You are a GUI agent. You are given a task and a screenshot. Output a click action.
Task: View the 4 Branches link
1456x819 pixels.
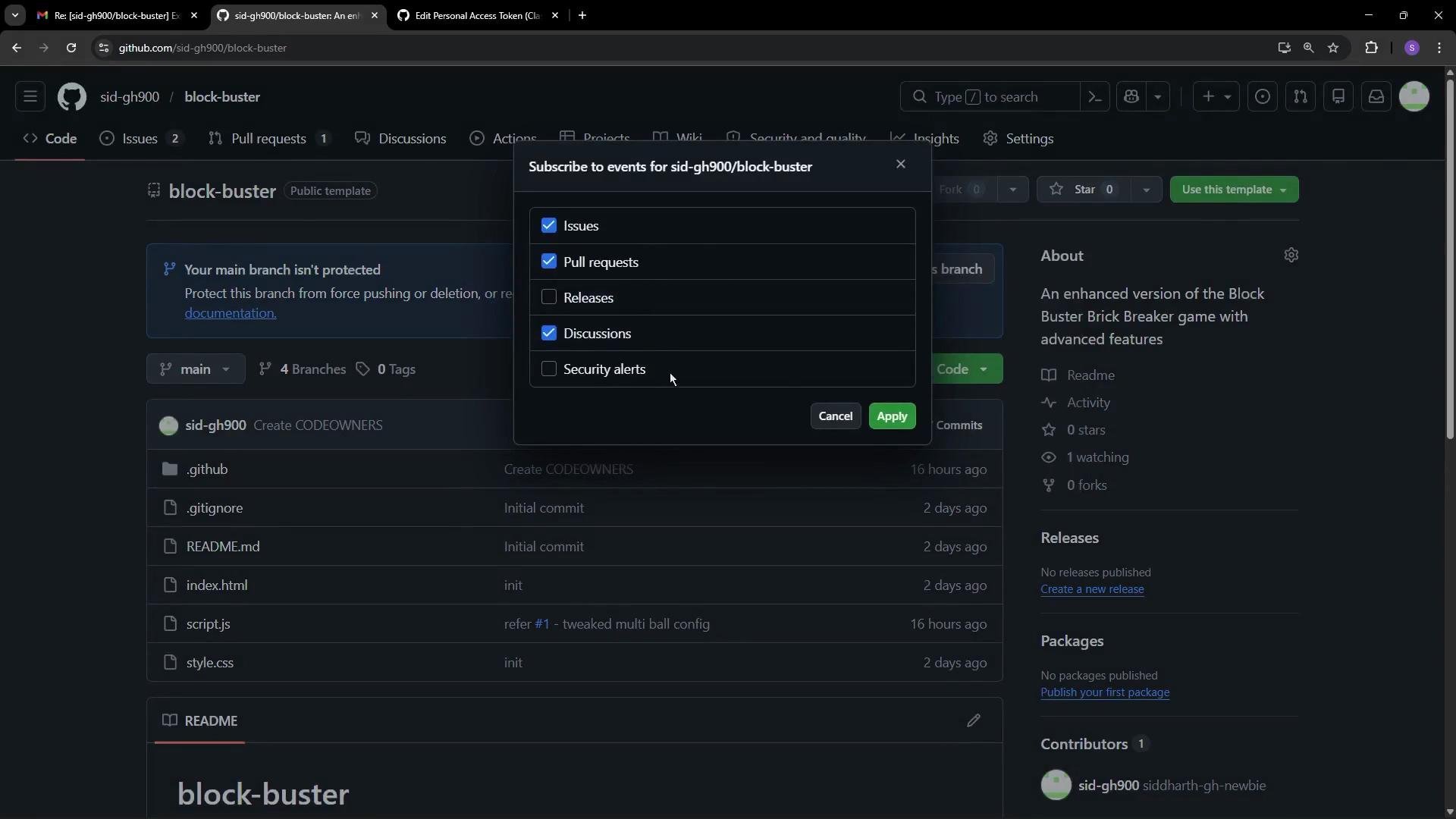302,369
